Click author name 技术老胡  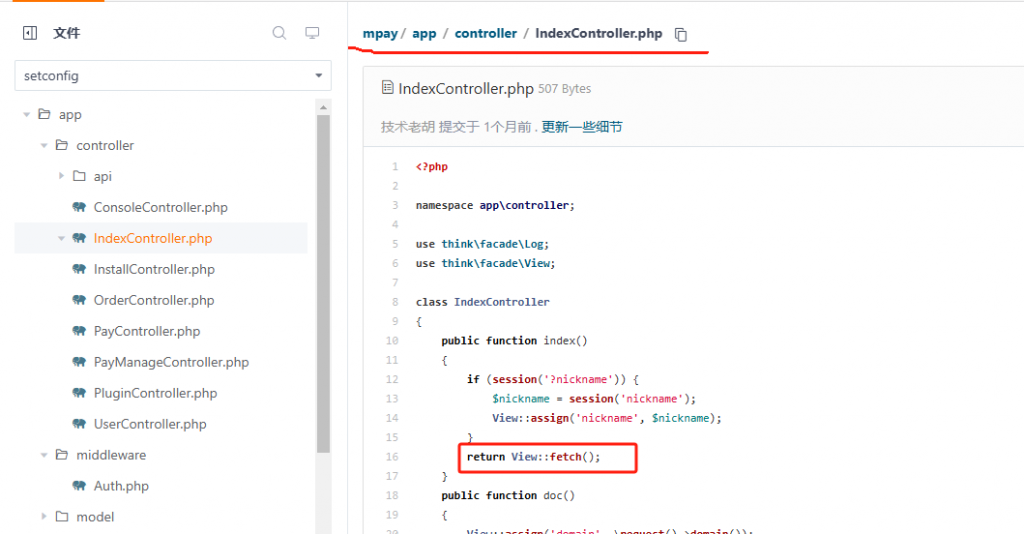click(408, 127)
